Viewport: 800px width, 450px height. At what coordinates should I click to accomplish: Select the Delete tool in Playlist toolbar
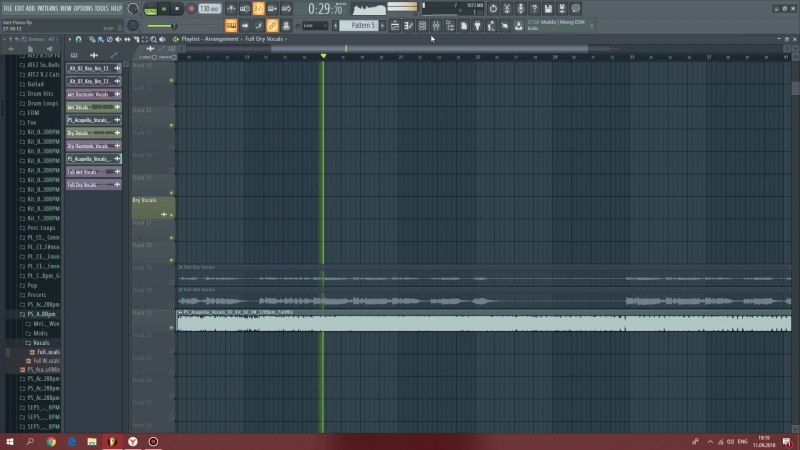point(109,39)
